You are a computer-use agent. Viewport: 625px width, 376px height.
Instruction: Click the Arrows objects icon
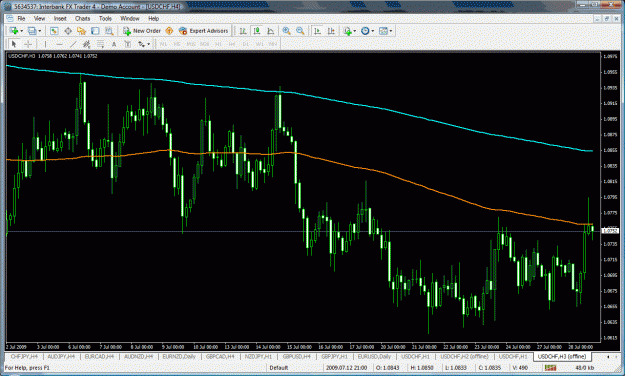click(142, 44)
